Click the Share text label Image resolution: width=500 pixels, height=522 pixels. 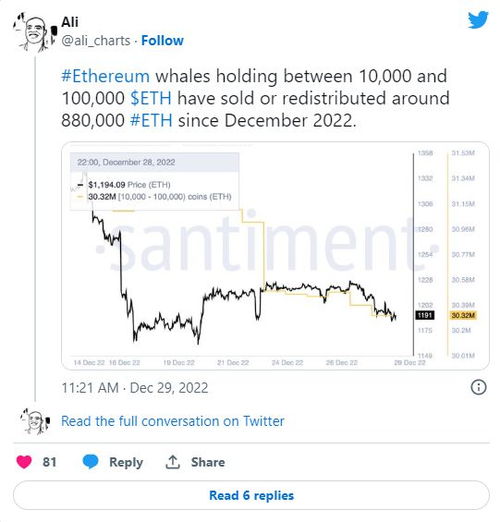point(208,462)
